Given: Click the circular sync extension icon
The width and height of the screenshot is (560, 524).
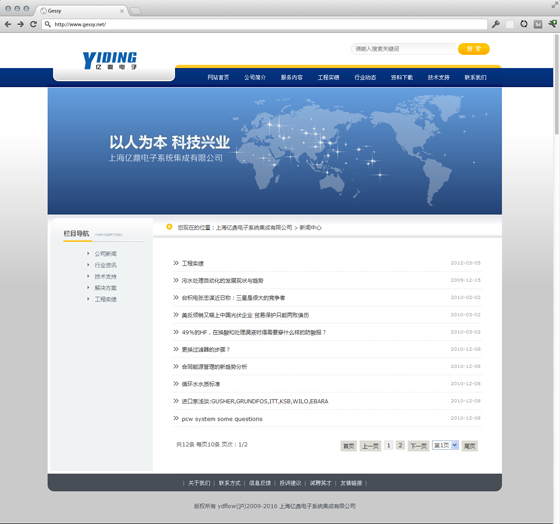Looking at the screenshot, I should (x=524, y=24).
